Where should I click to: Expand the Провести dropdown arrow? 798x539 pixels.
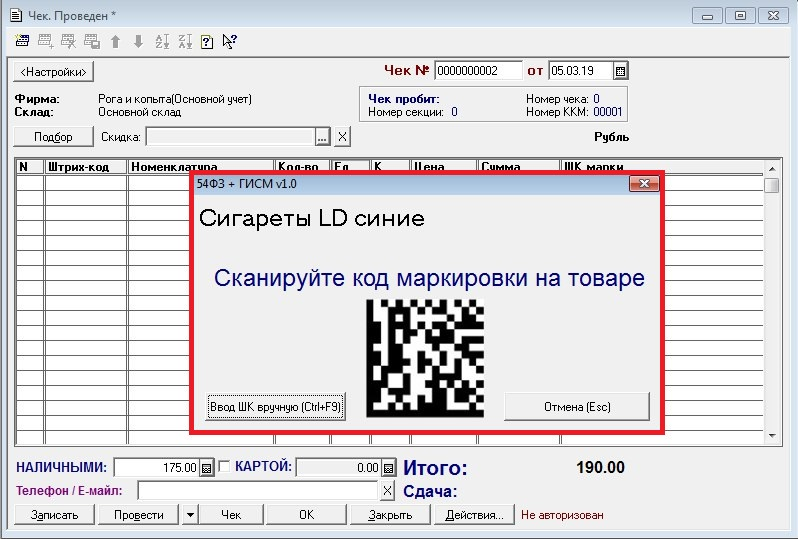pos(189,515)
